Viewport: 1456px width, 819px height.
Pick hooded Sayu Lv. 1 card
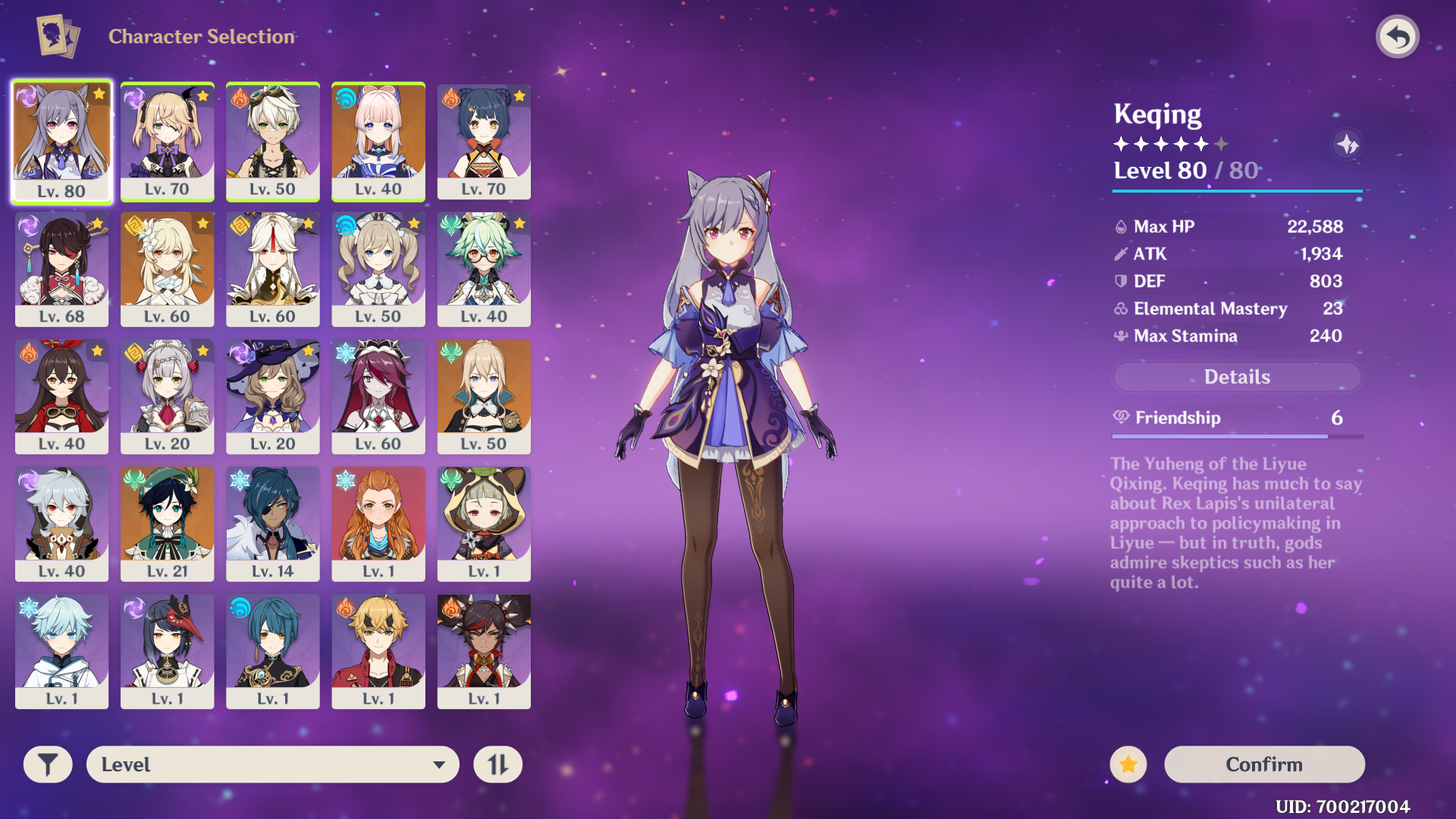484,524
